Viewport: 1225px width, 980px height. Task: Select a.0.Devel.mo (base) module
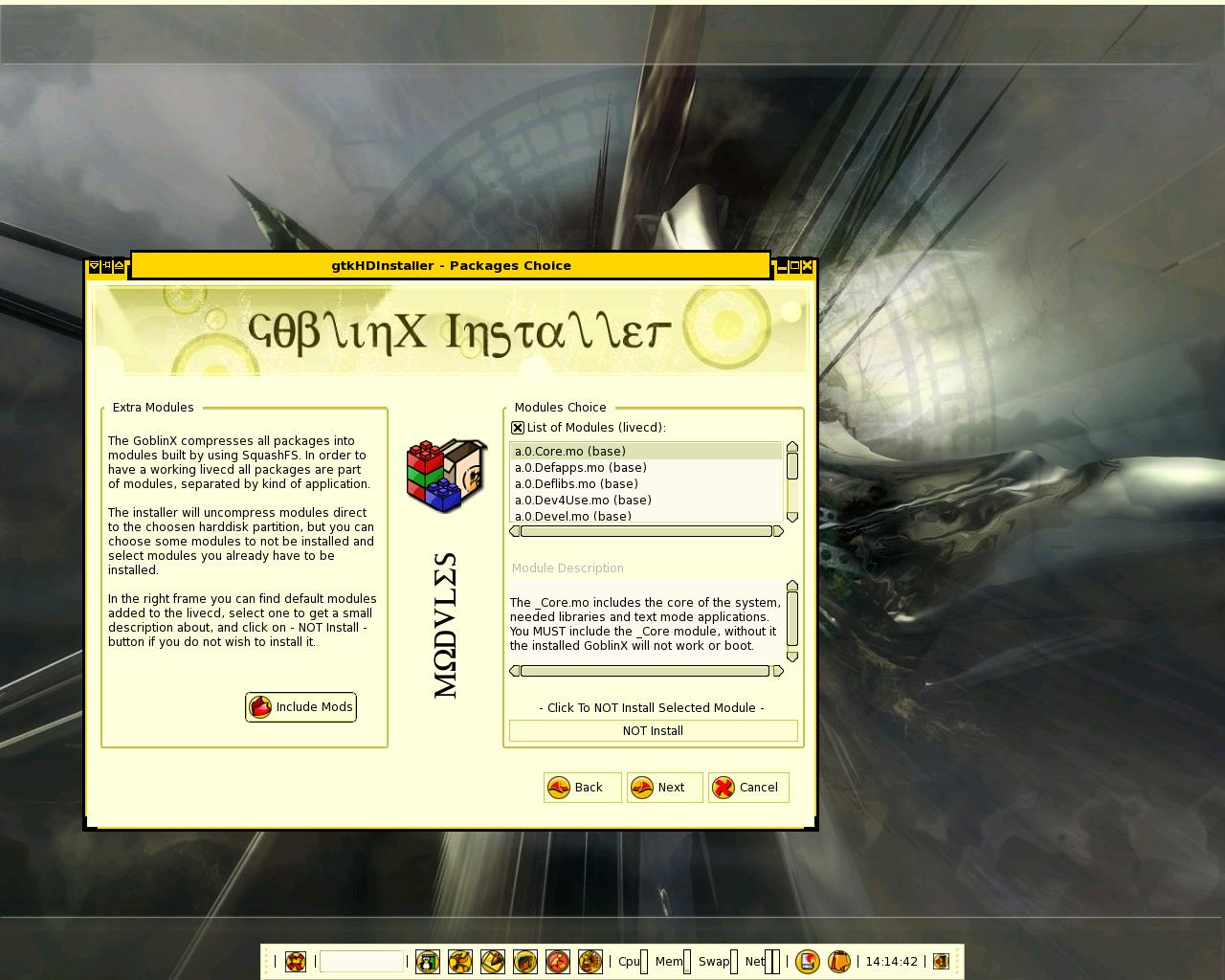[646, 516]
